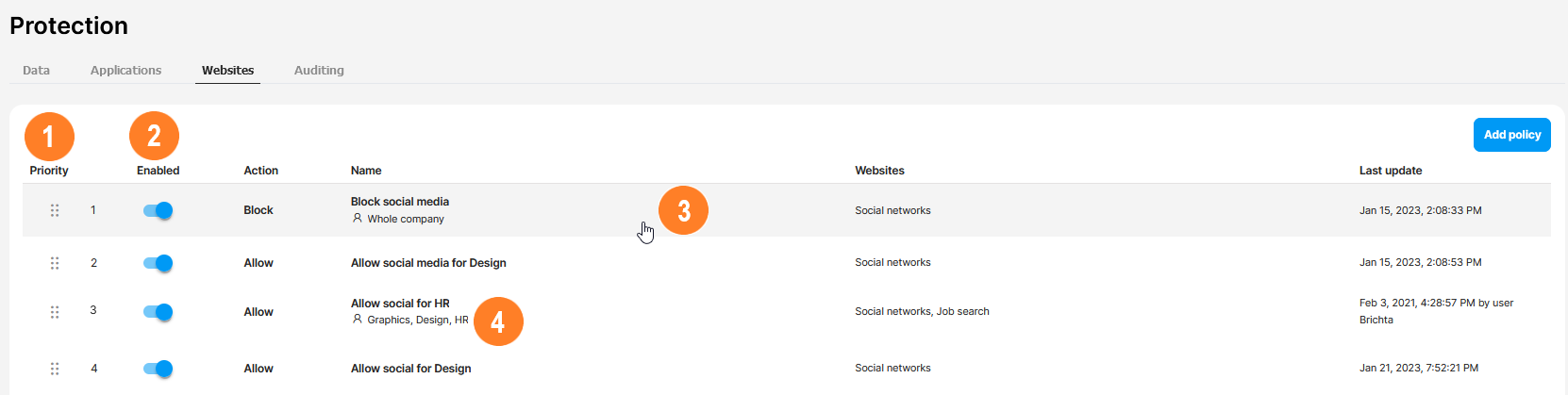Go to the Auditing tab
The height and width of the screenshot is (395, 1568).
click(x=319, y=70)
